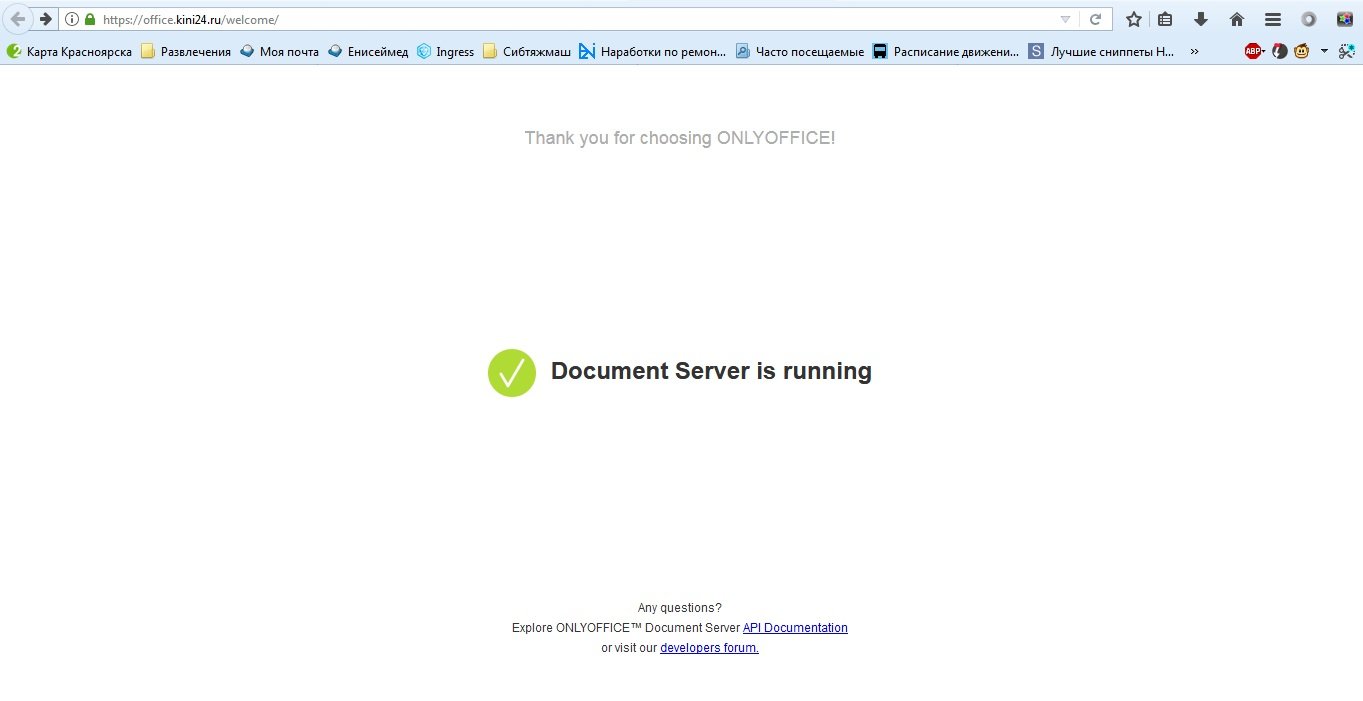Visit the developers forum link
Viewport: 1363px width, 701px height.
point(709,648)
